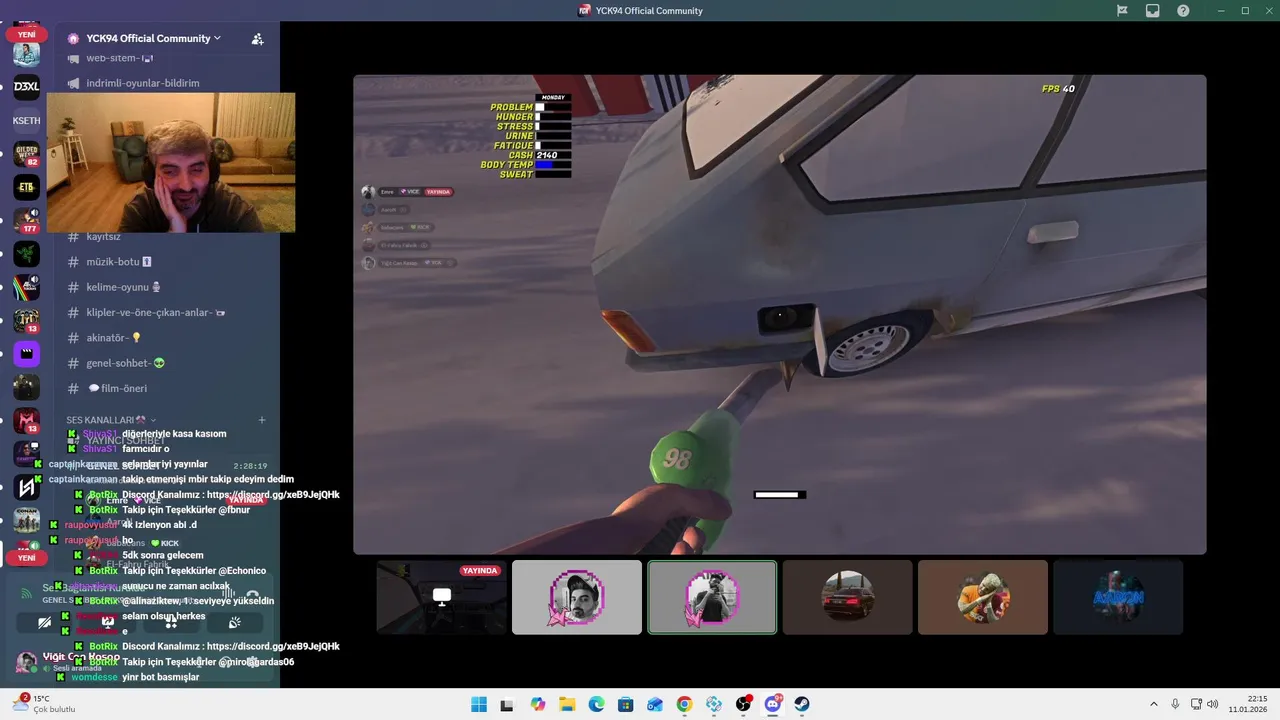Open OBS Studio from the taskbar

743,704
